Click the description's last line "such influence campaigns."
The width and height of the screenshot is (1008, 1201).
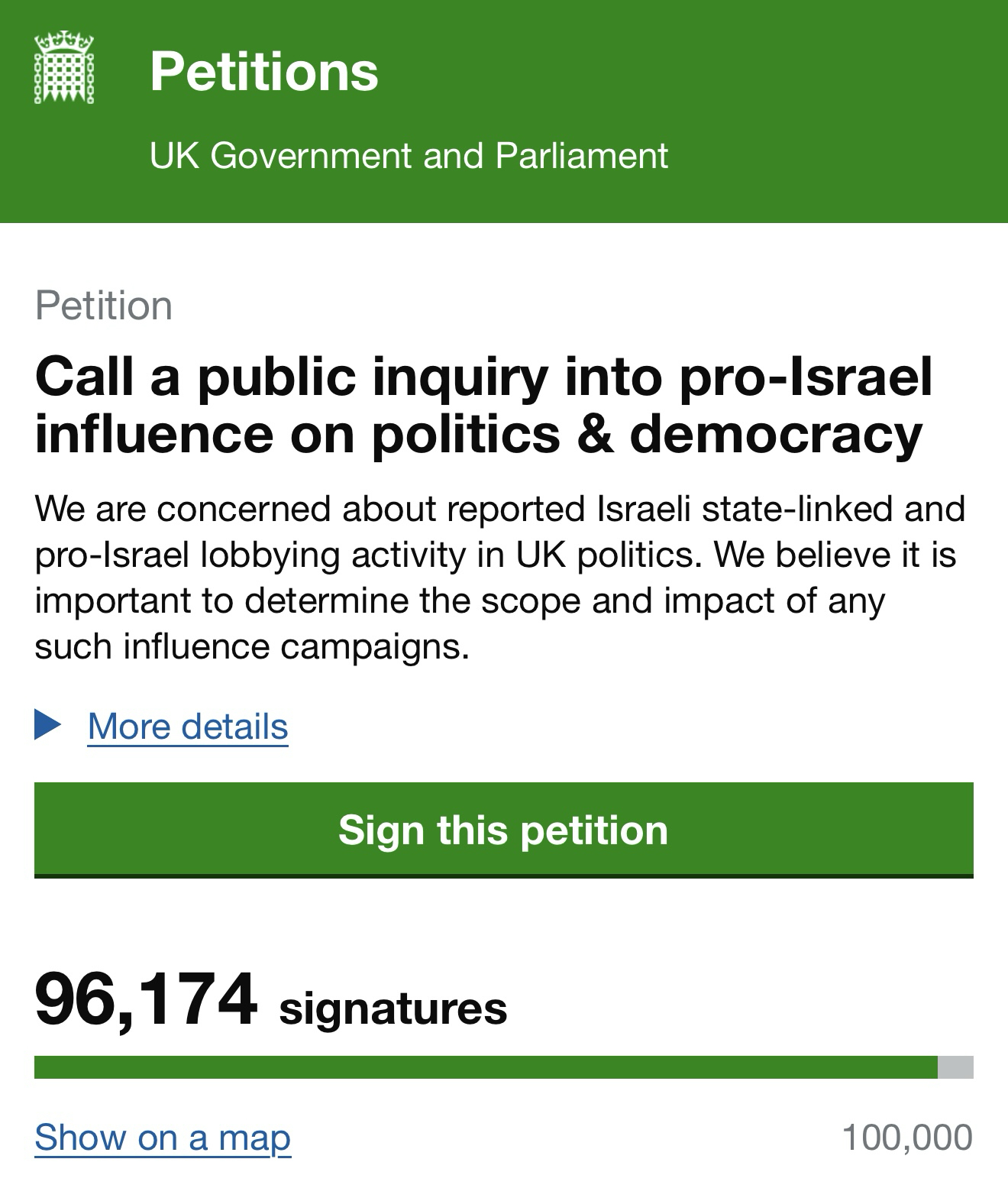point(252,646)
